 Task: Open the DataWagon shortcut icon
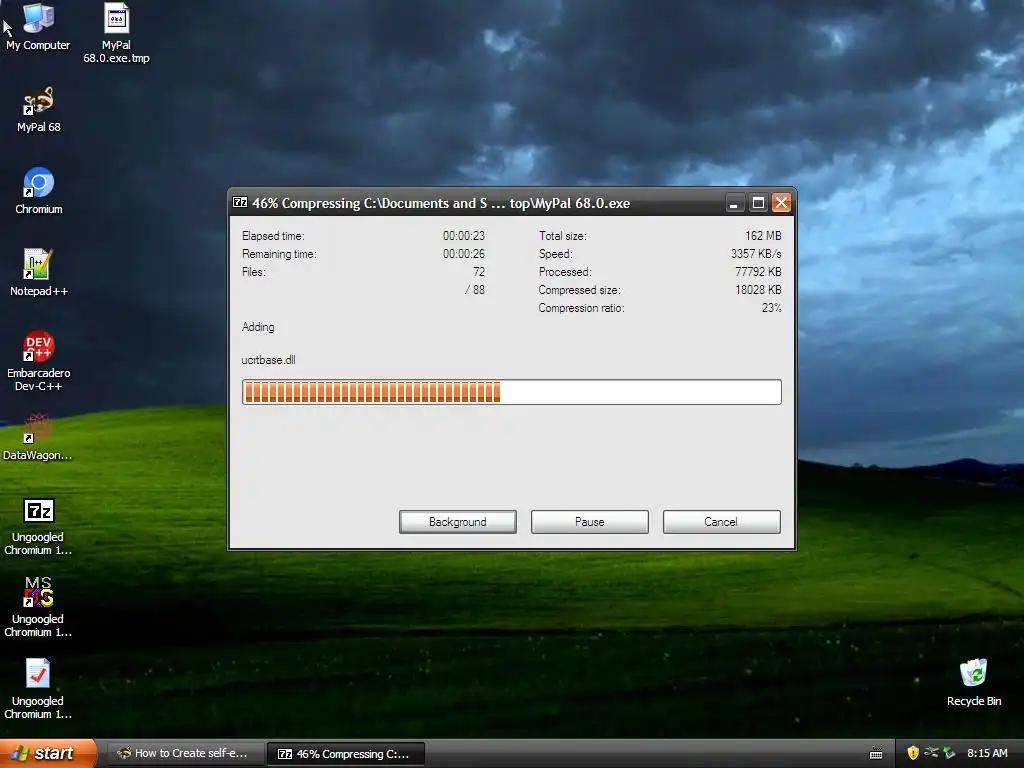tap(38, 438)
